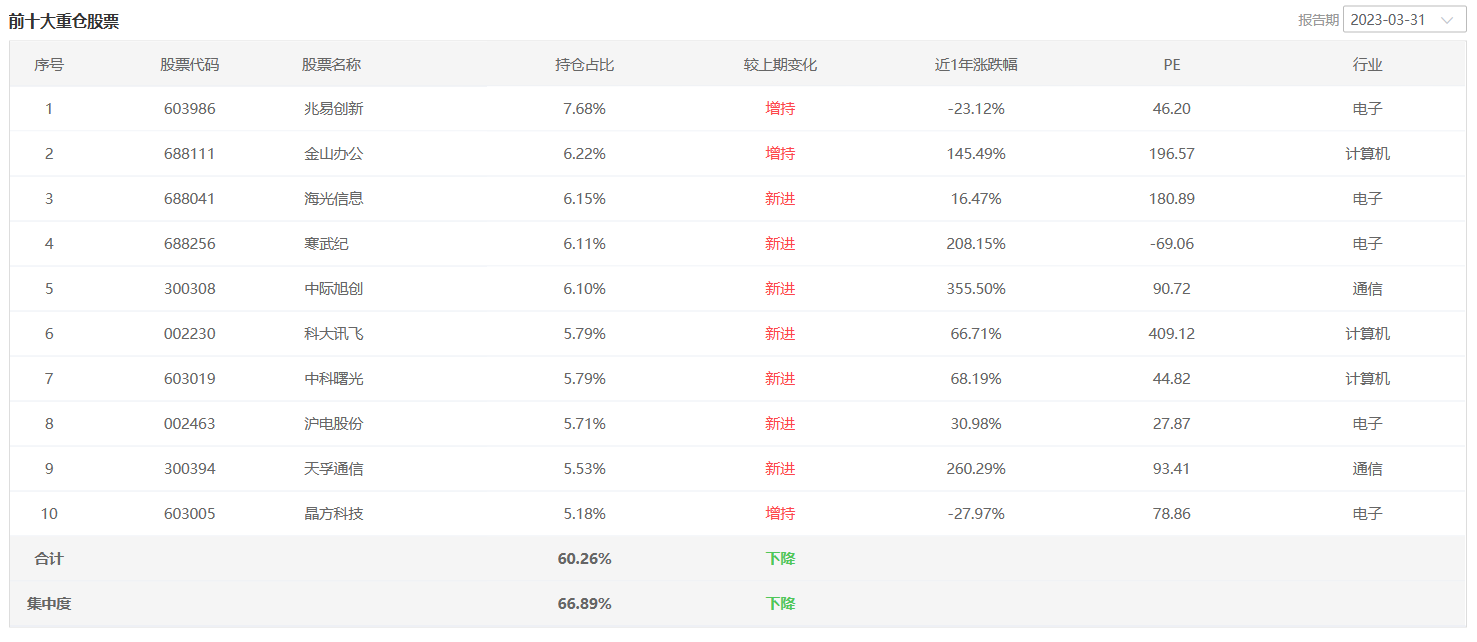Image resolution: width=1477 pixels, height=642 pixels.
Task: Open stock name 兆易创新
Action: [x=333, y=109]
